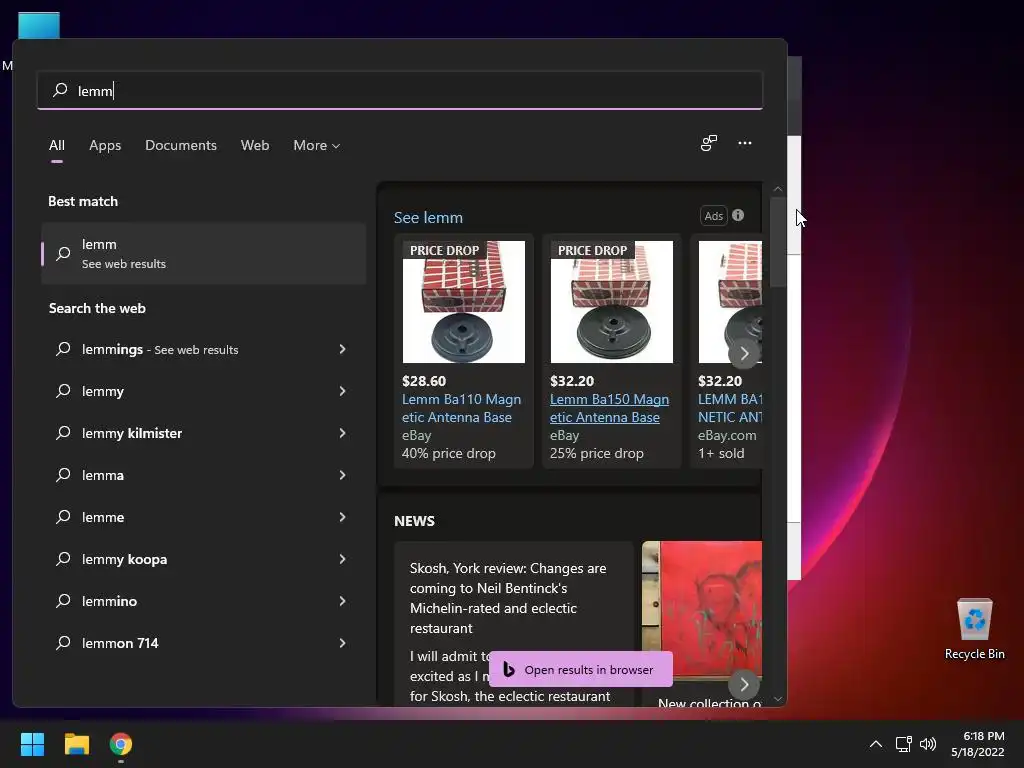Open the Lemm Ba110 Magnetic Antenna Base link
The height and width of the screenshot is (768, 1024).
pos(461,408)
